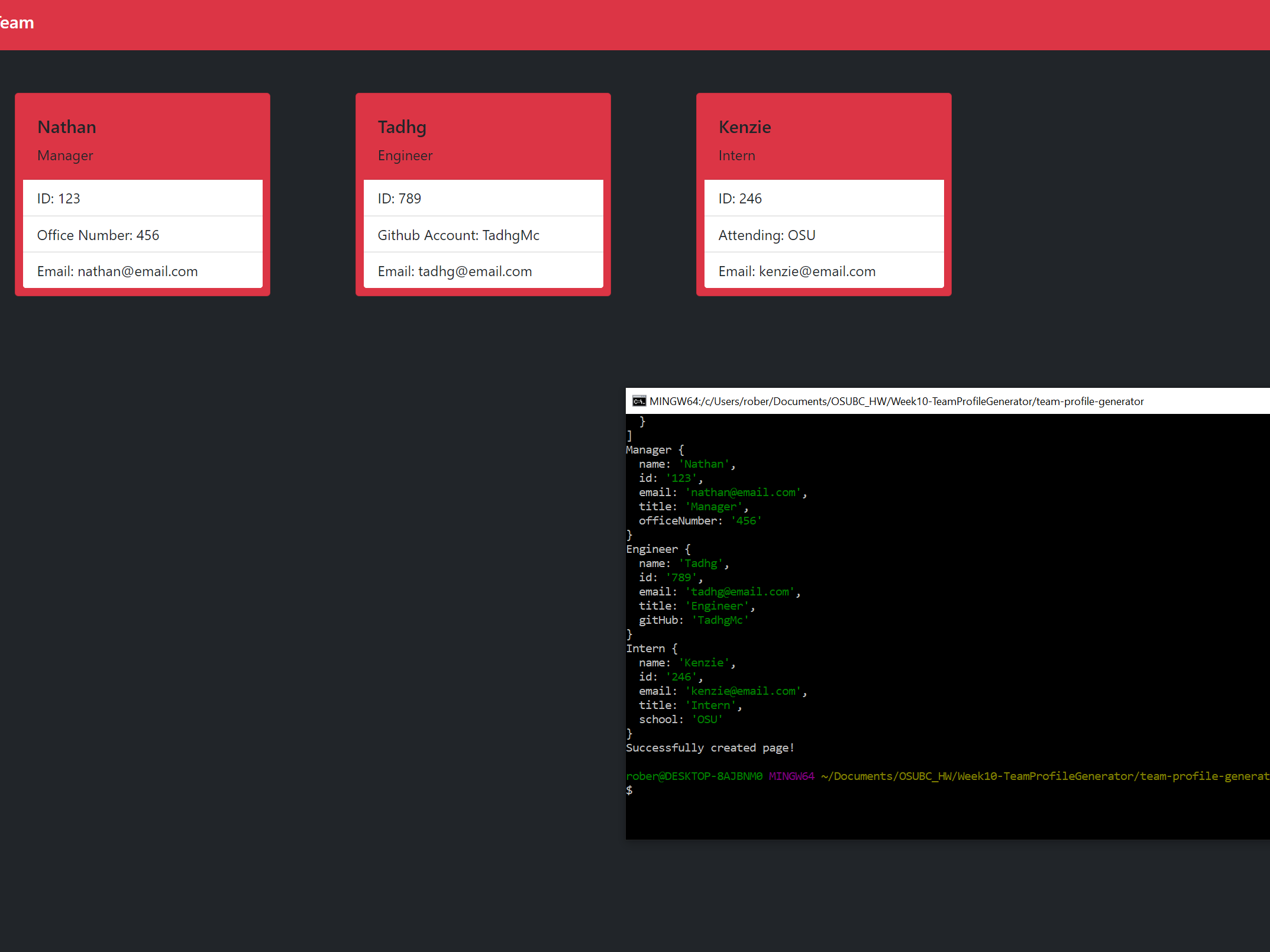1270x952 pixels.
Task: Select the Manager role subtitle
Action: (65, 156)
